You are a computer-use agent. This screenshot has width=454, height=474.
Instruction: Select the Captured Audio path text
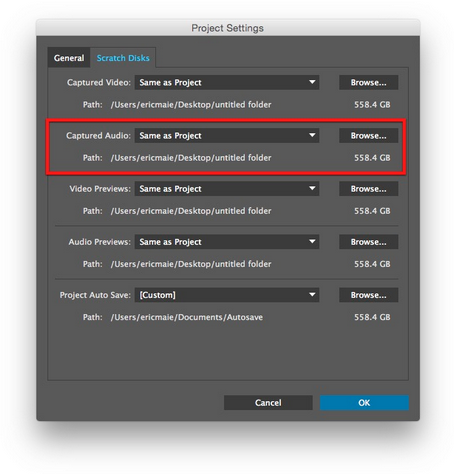pos(191,158)
